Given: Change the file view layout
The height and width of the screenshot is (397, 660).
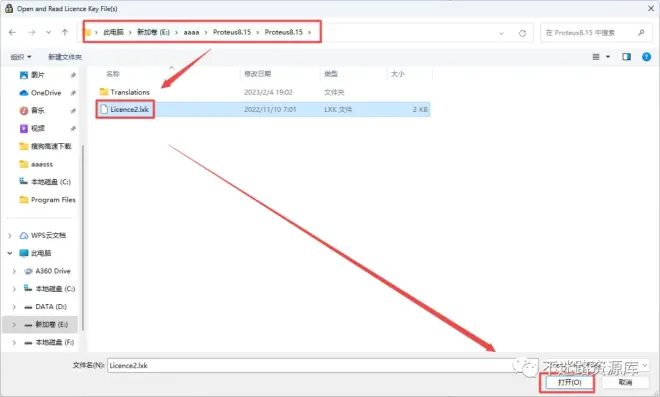Looking at the screenshot, I should pyautogui.click(x=596, y=57).
